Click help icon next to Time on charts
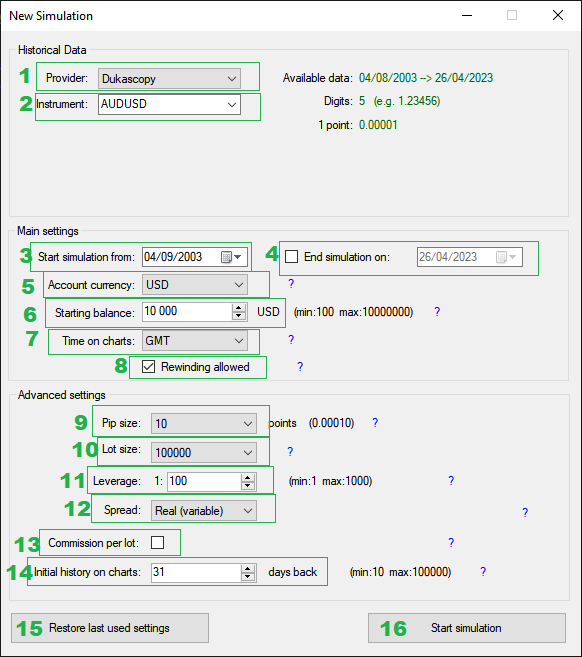The image size is (582, 657). 291,340
